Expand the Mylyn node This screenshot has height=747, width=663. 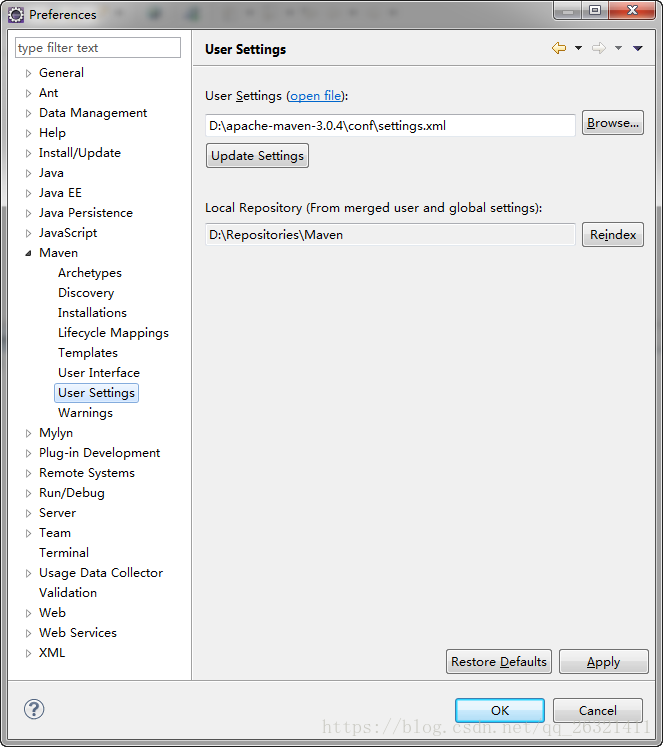coord(28,434)
